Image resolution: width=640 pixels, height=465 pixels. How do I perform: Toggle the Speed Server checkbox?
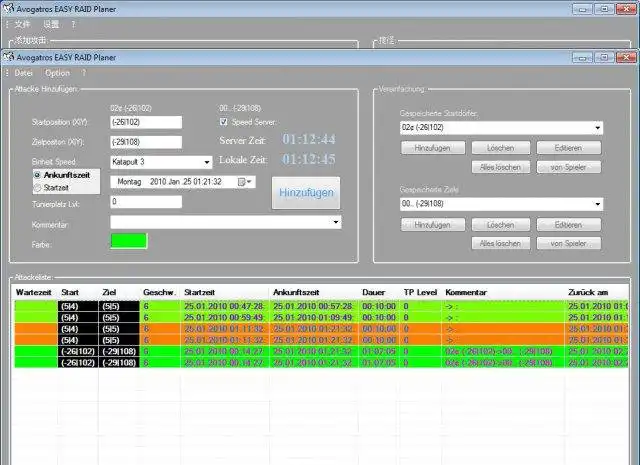point(224,122)
